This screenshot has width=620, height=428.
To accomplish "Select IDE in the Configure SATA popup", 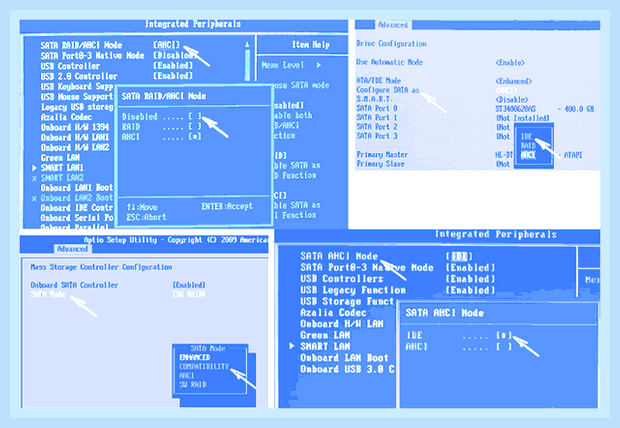I will (x=526, y=136).
